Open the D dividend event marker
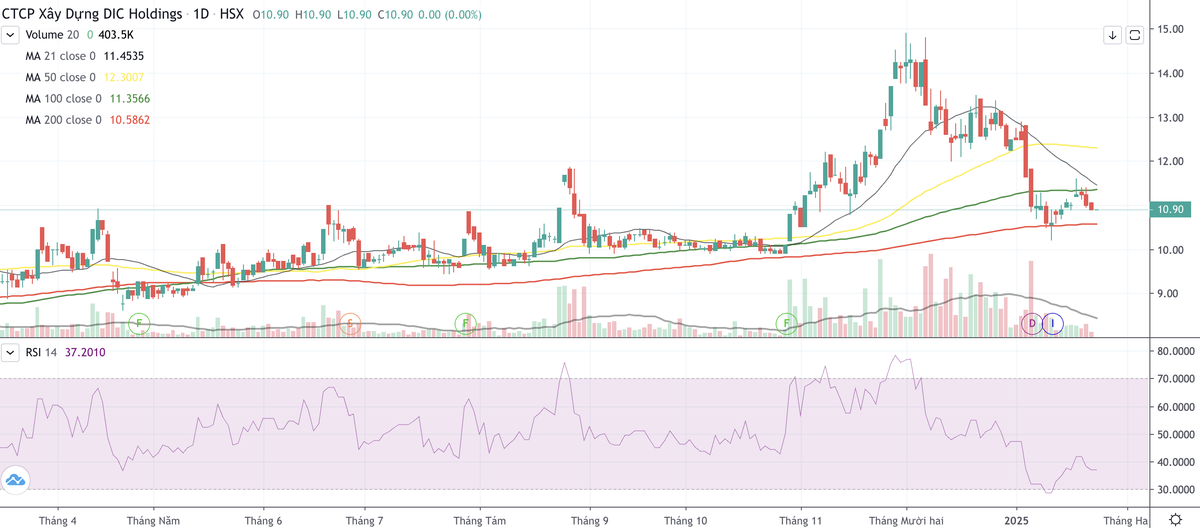This screenshot has width=1200, height=528. pyautogui.click(x=1032, y=323)
